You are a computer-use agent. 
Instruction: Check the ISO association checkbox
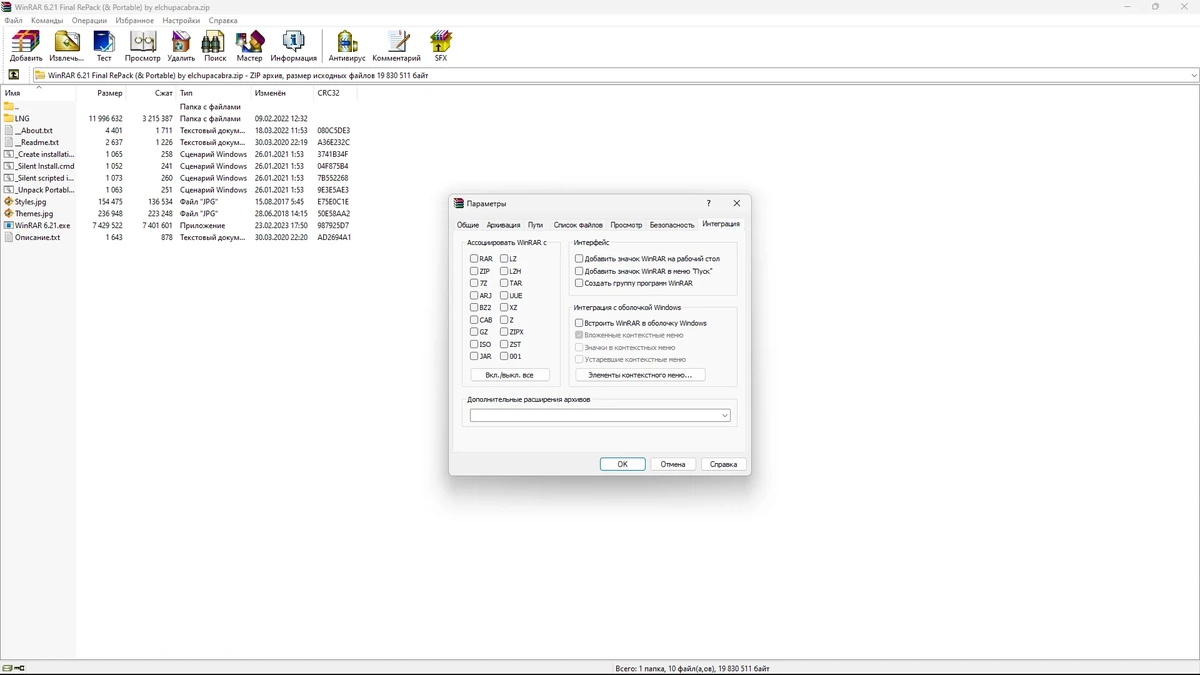point(474,344)
